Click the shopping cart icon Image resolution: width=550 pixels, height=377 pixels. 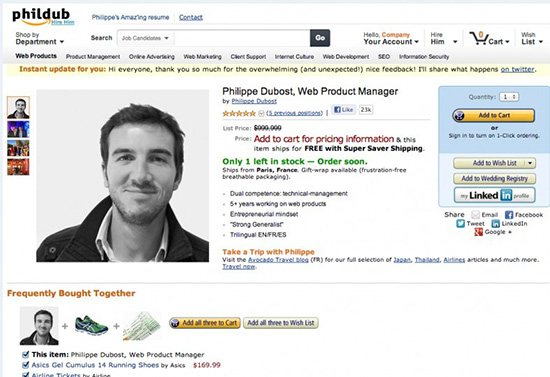point(479,38)
